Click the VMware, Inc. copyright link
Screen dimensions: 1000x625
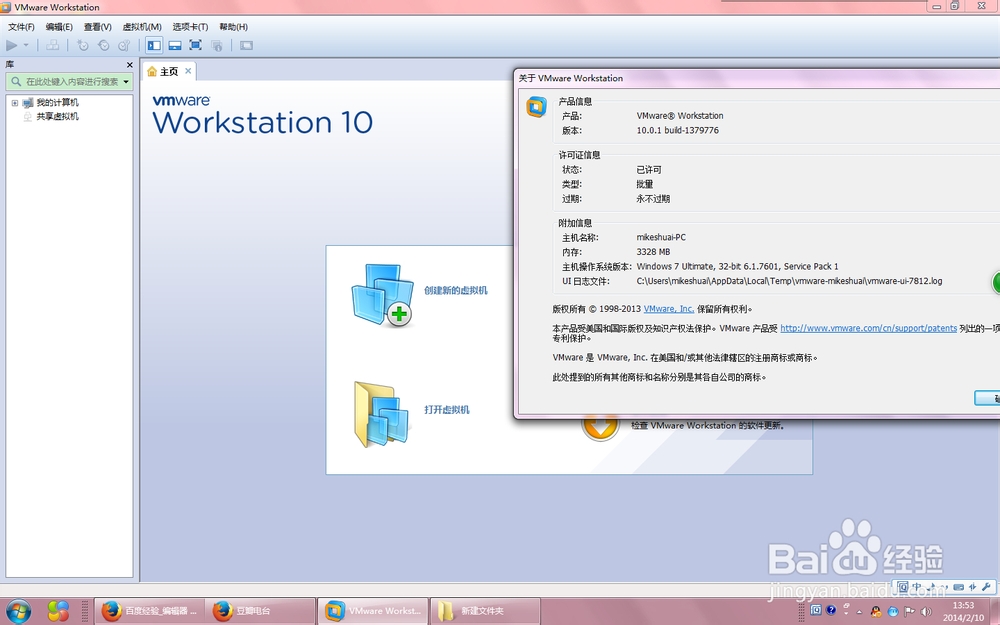tap(668, 309)
